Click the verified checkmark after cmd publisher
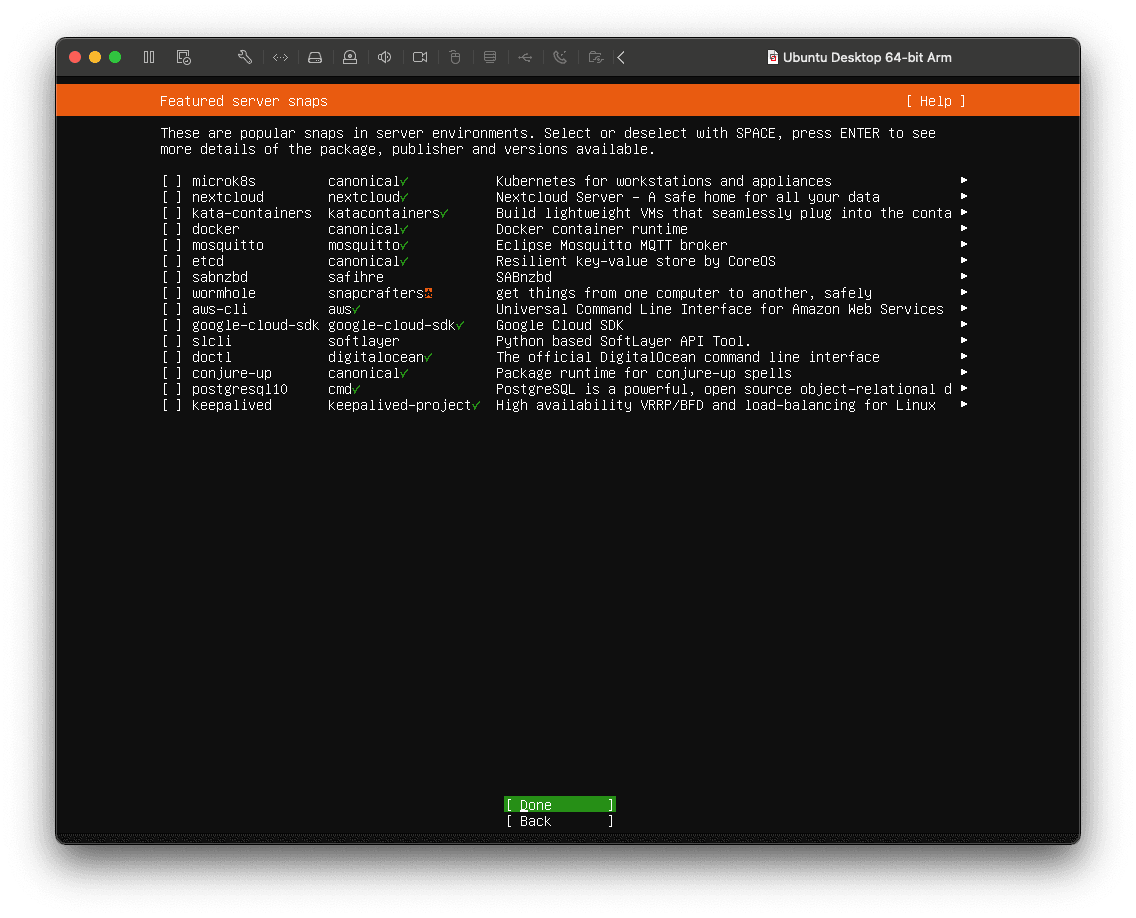The width and height of the screenshot is (1136, 918). pyautogui.click(x=356, y=390)
